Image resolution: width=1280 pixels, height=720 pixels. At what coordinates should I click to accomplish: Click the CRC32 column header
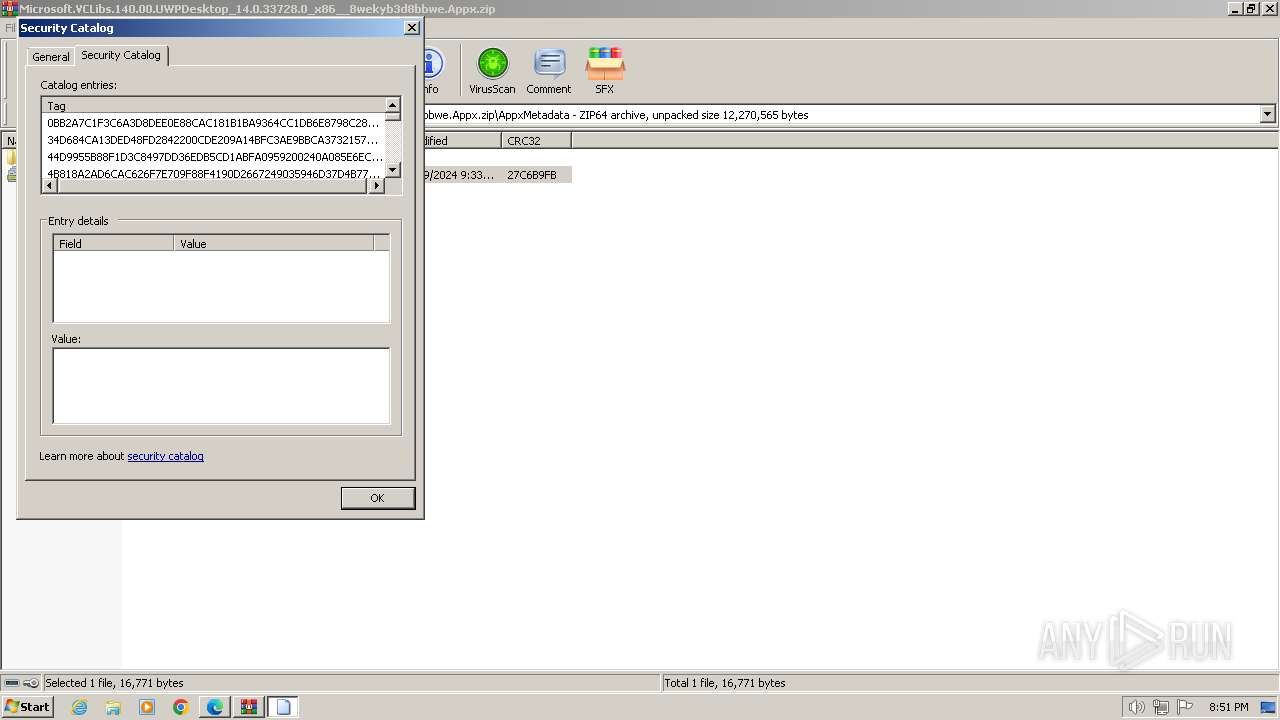pos(536,141)
